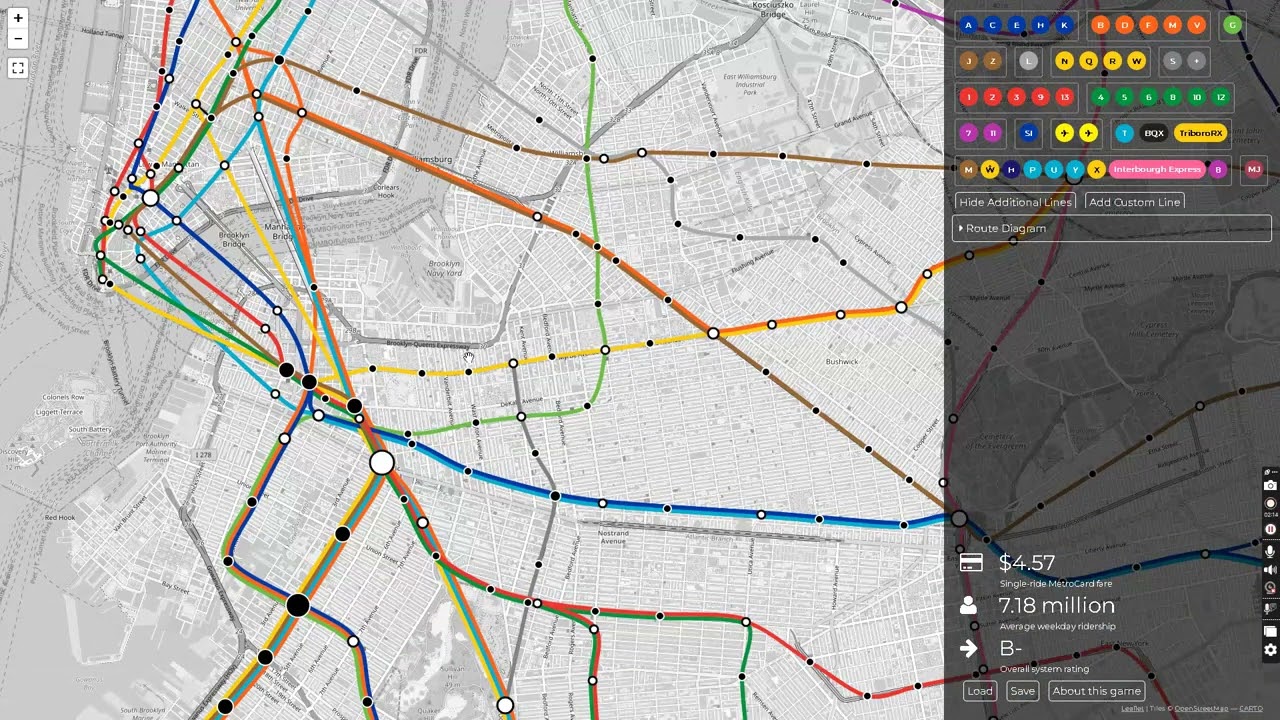Save the current subway map
Image resolution: width=1280 pixels, height=720 pixels.
pos(1022,691)
